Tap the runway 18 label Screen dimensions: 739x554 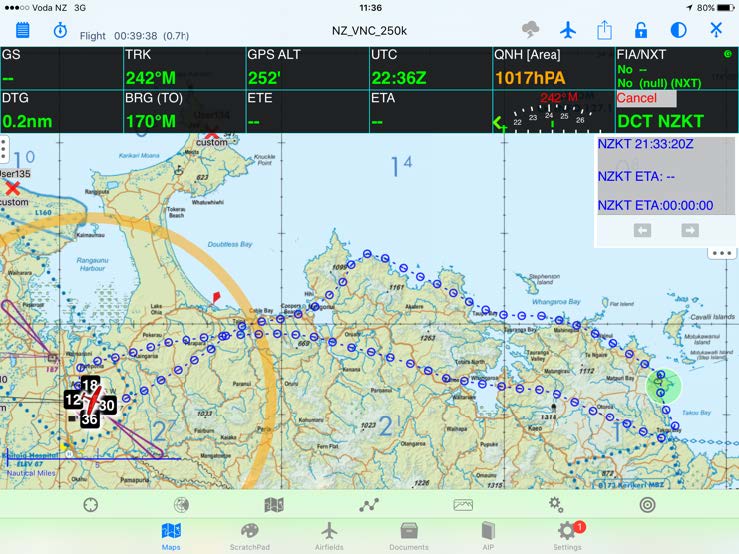click(90, 385)
